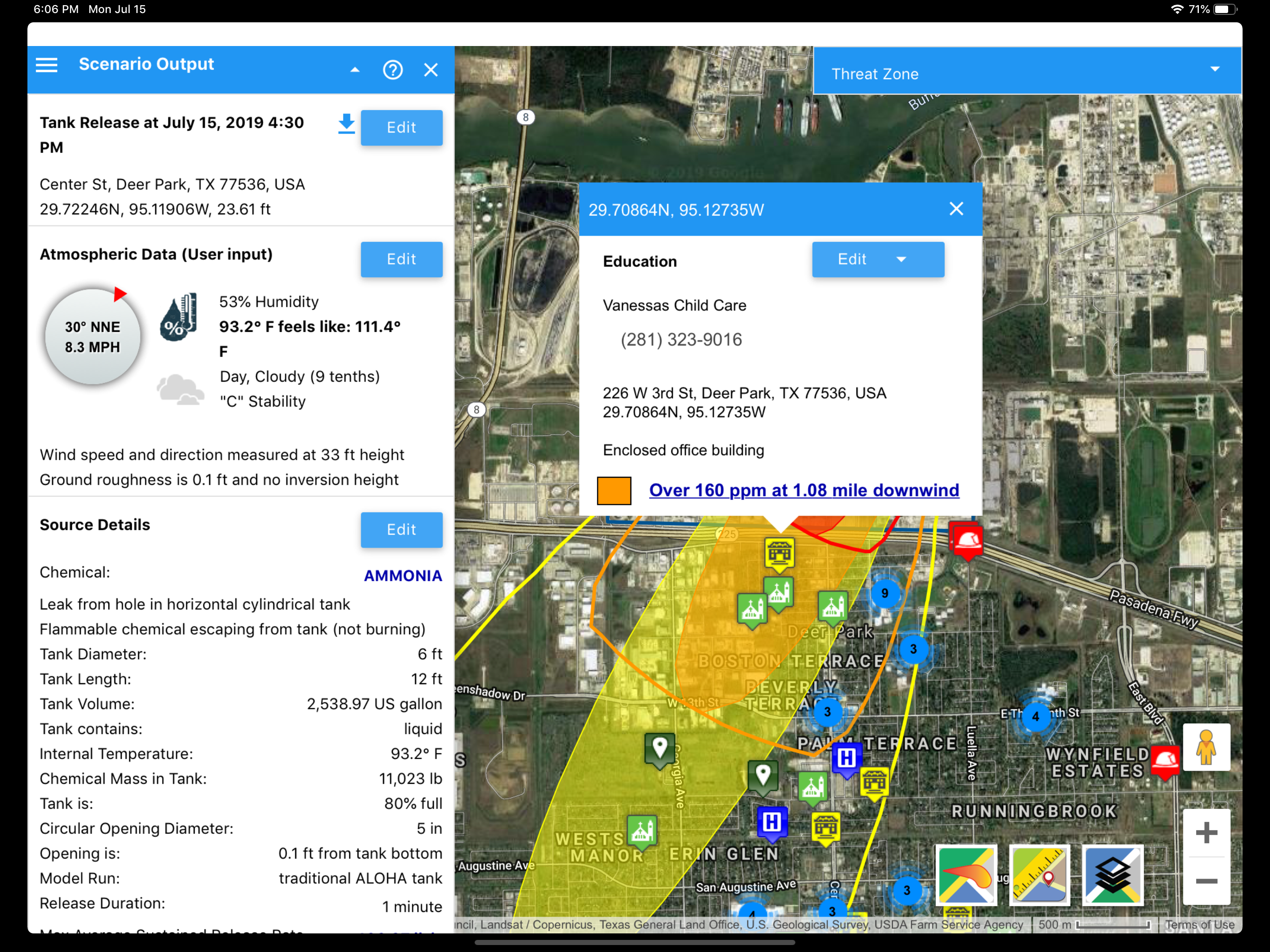This screenshot has width=1270, height=952.
Task: Close the Scenario Output panel
Action: (430, 70)
